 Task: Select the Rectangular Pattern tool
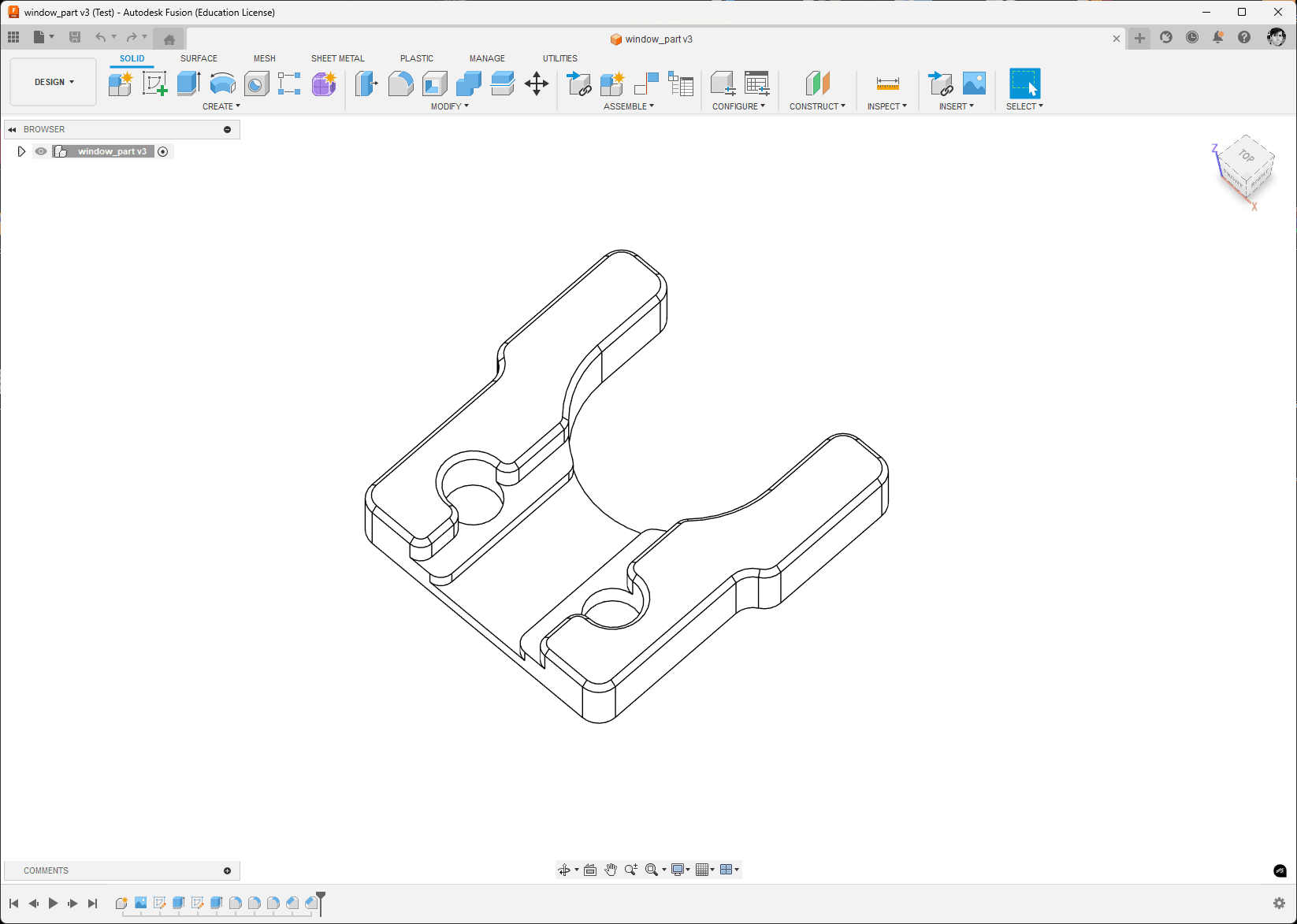click(289, 83)
